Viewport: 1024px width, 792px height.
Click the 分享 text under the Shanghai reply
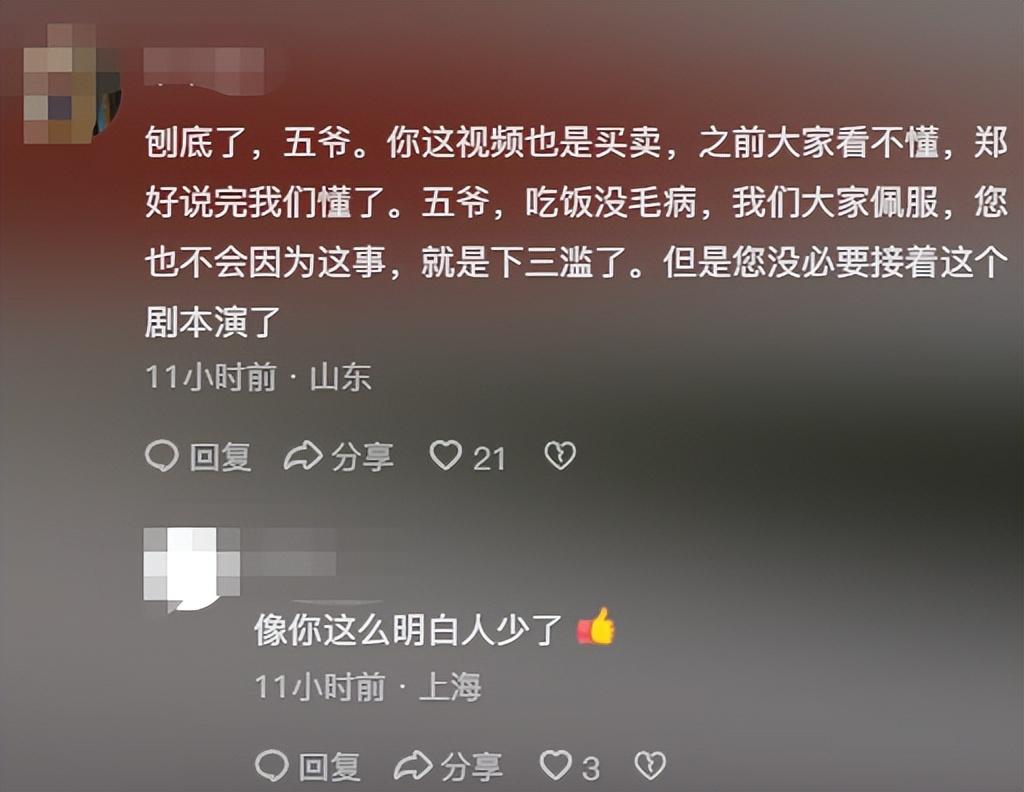(472, 766)
